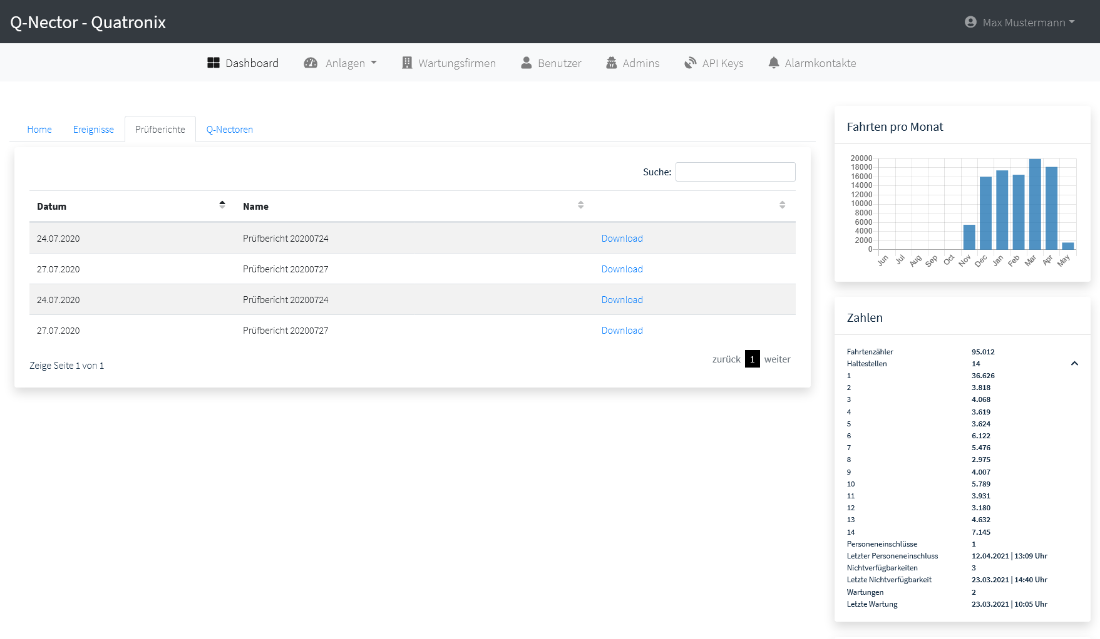Download the last Prüfbericht 20200727 row
1100x639 pixels.
tap(622, 330)
